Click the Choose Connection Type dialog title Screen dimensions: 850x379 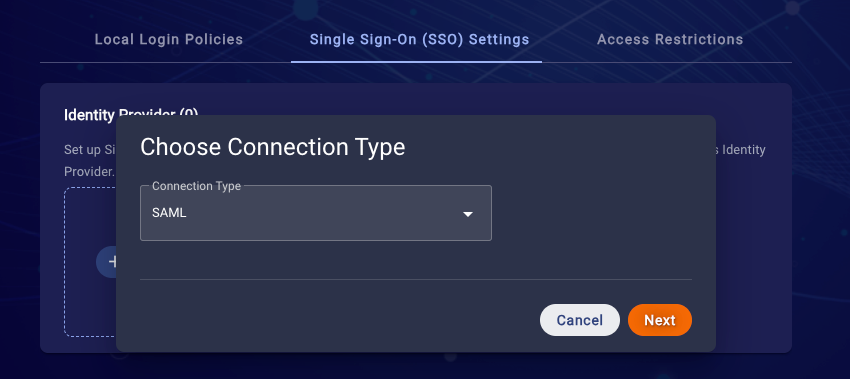coord(273,147)
